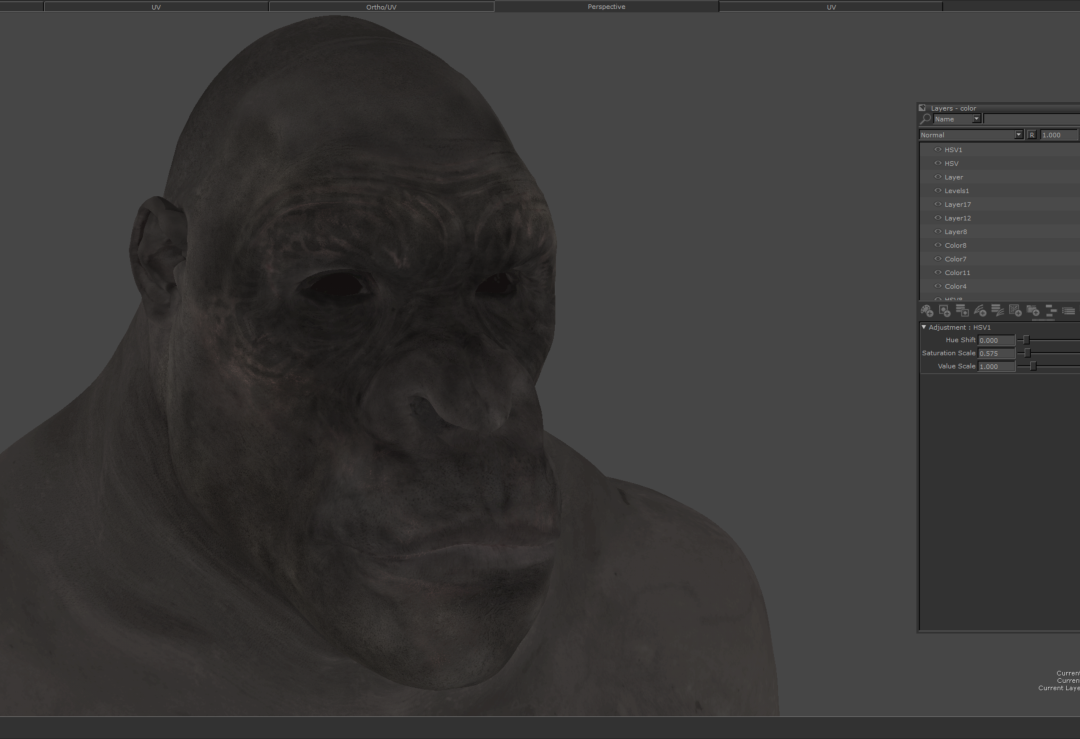Select the Layer17 layer name
Image resolution: width=1080 pixels, height=739 pixels.
pyautogui.click(x=957, y=205)
